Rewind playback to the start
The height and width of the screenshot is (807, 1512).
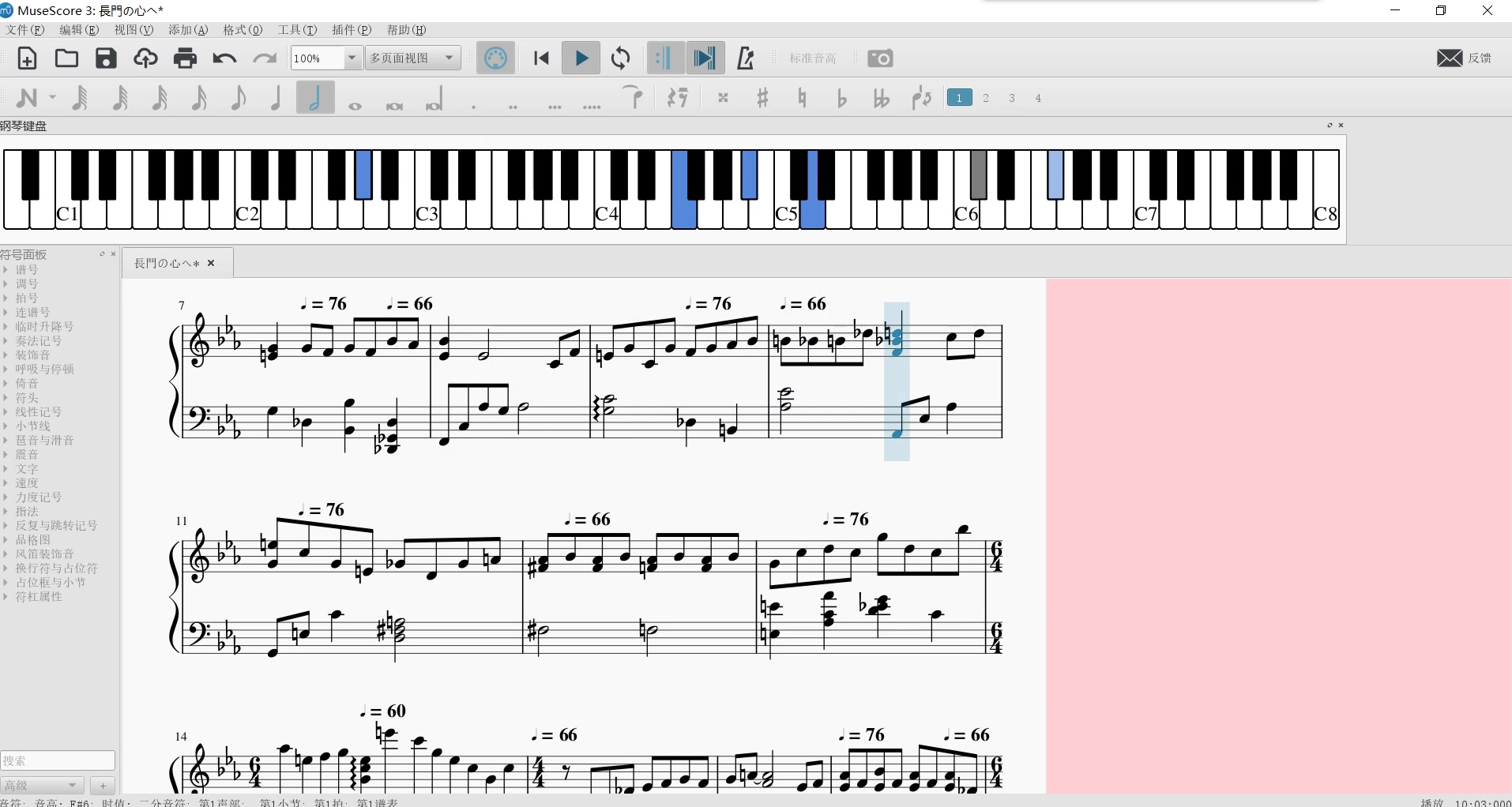click(x=541, y=58)
